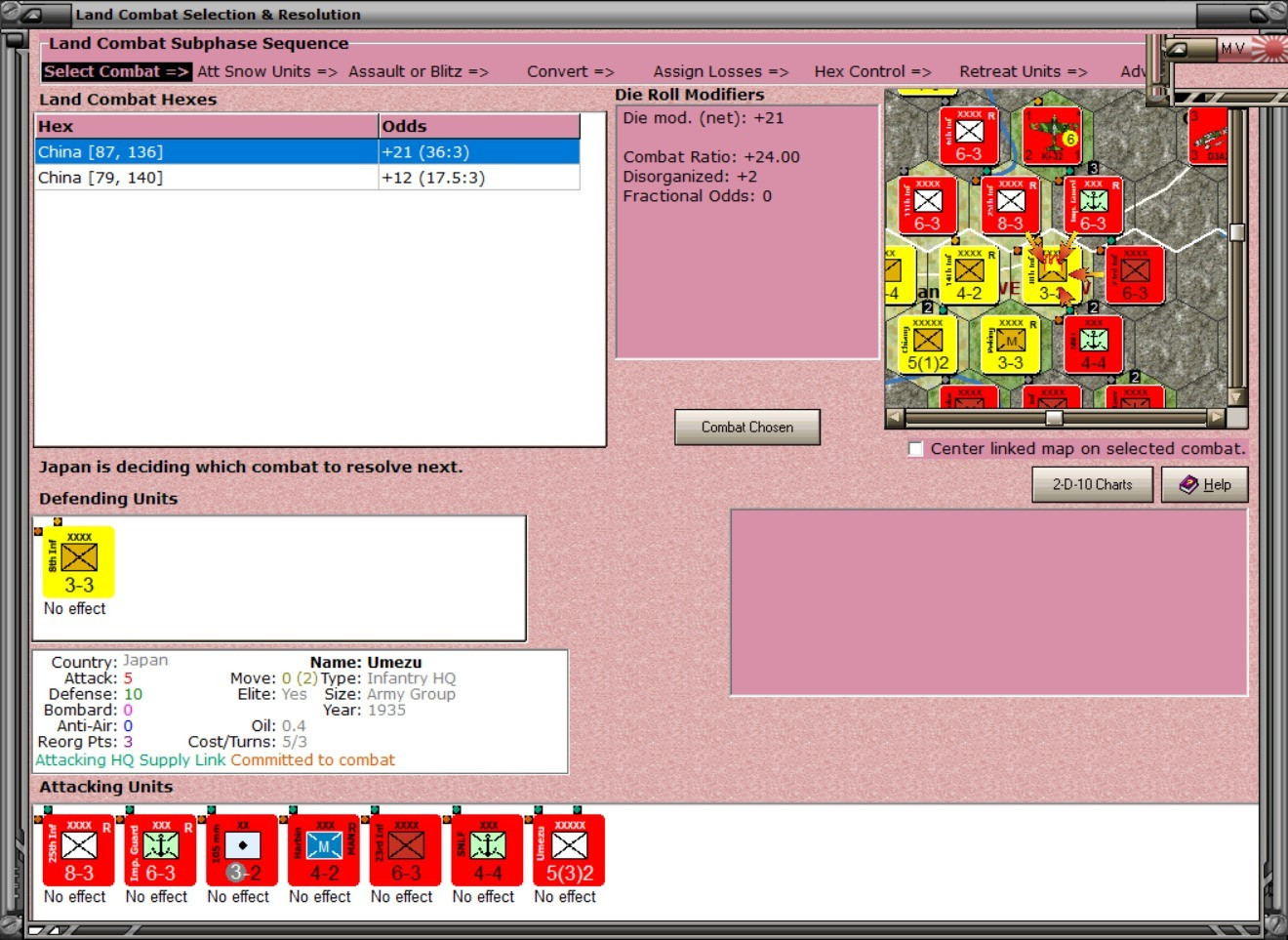Click the map vertical scrollbar thumb
1288x940 pixels.
[x=1237, y=232]
